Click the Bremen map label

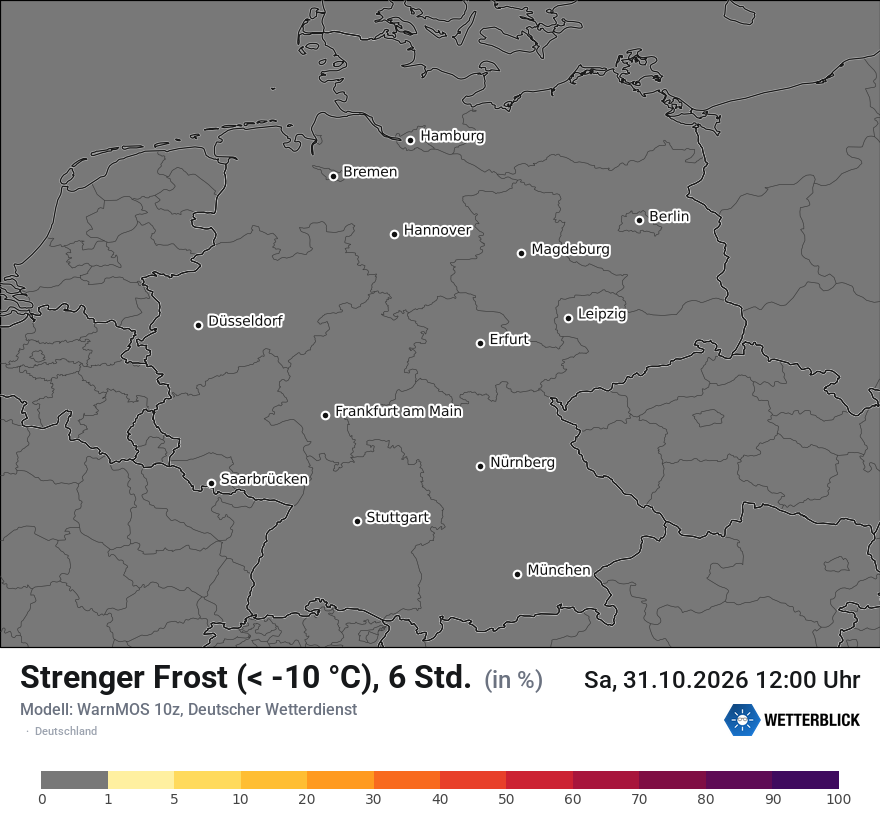[370, 172]
